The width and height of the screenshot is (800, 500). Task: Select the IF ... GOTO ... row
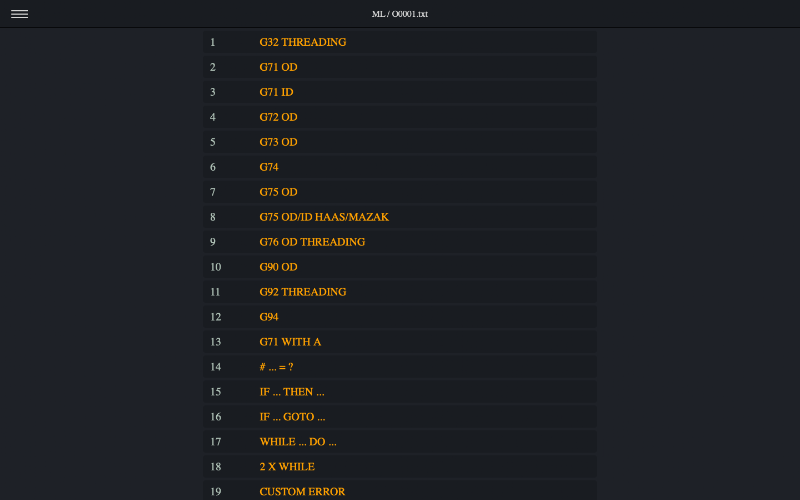click(292, 417)
